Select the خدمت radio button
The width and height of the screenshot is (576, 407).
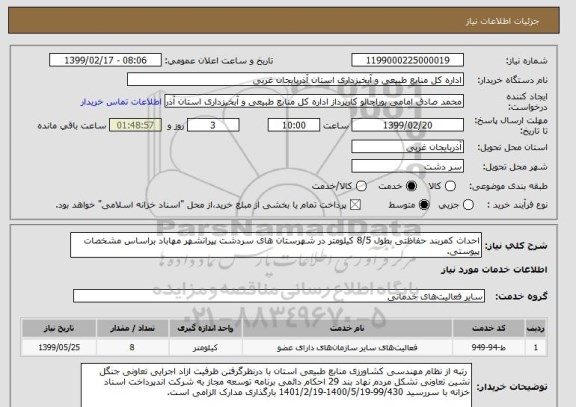[x=411, y=186]
